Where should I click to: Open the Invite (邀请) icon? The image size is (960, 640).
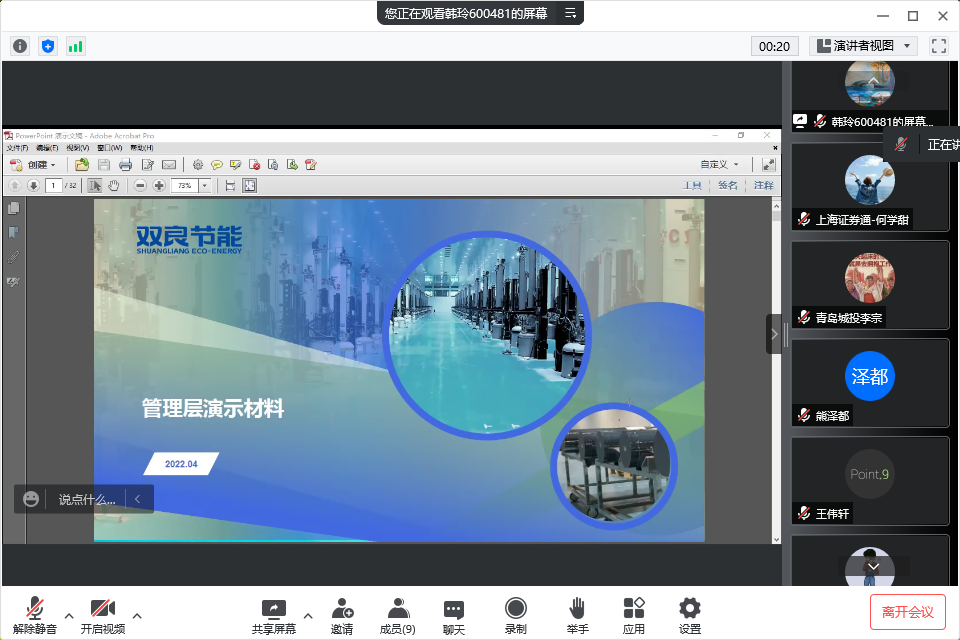tap(342, 615)
